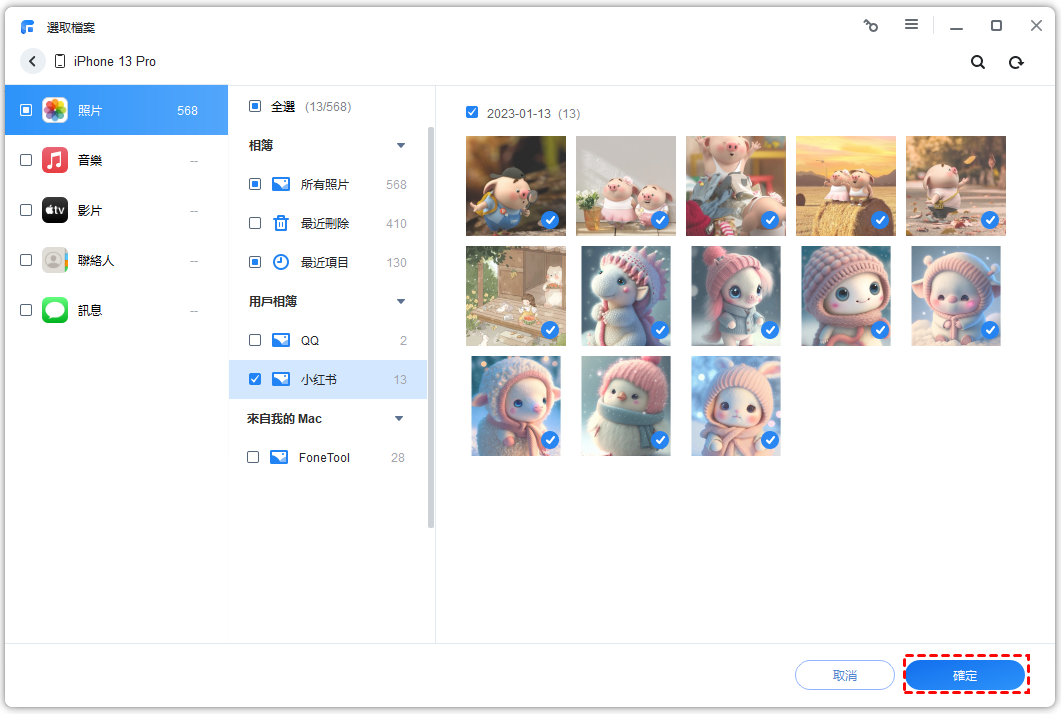Click the Messages (訊息) green icon
The image size is (1061, 714).
tap(55, 310)
